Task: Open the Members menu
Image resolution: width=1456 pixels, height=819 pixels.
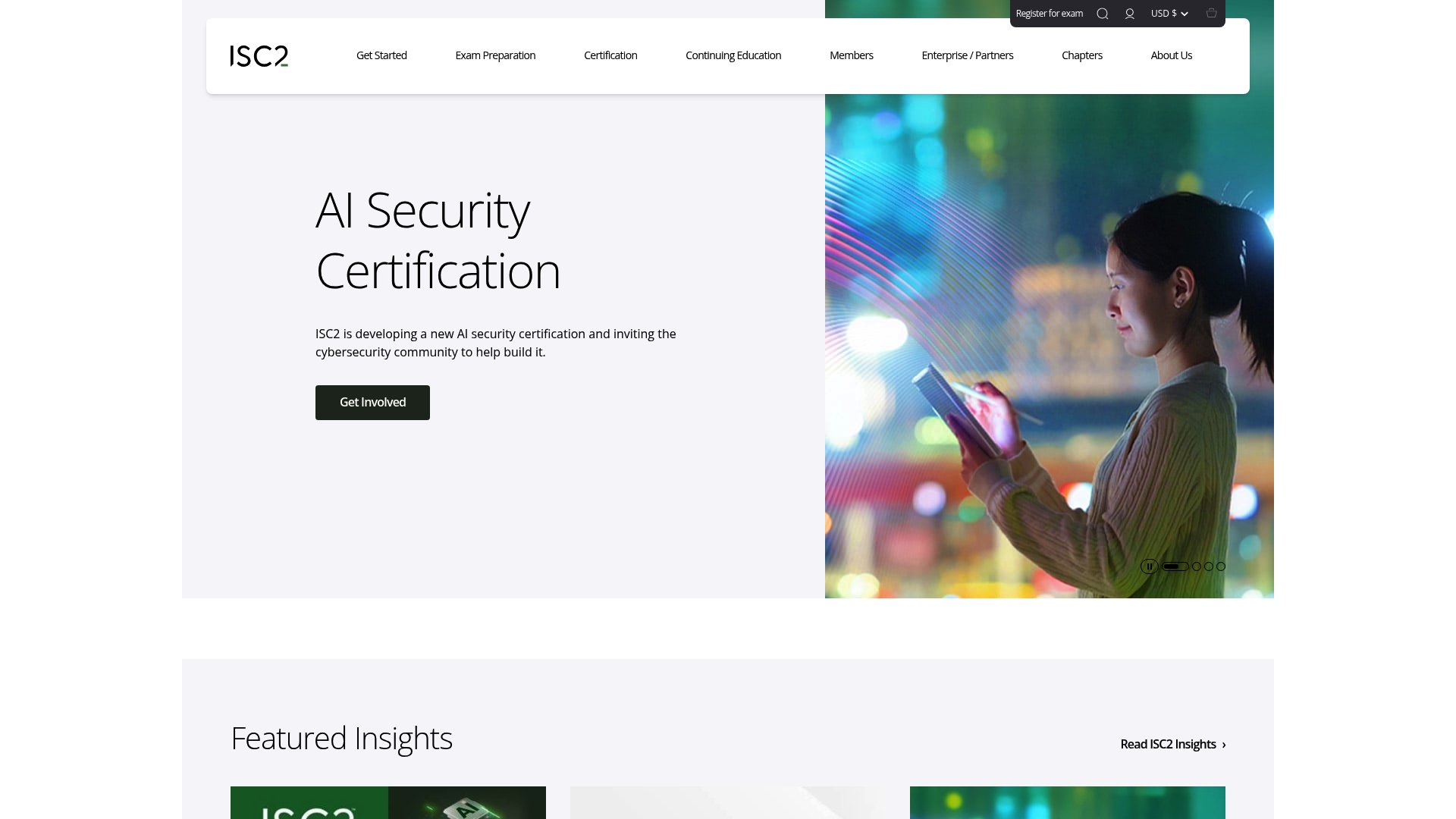Action: pos(852,55)
